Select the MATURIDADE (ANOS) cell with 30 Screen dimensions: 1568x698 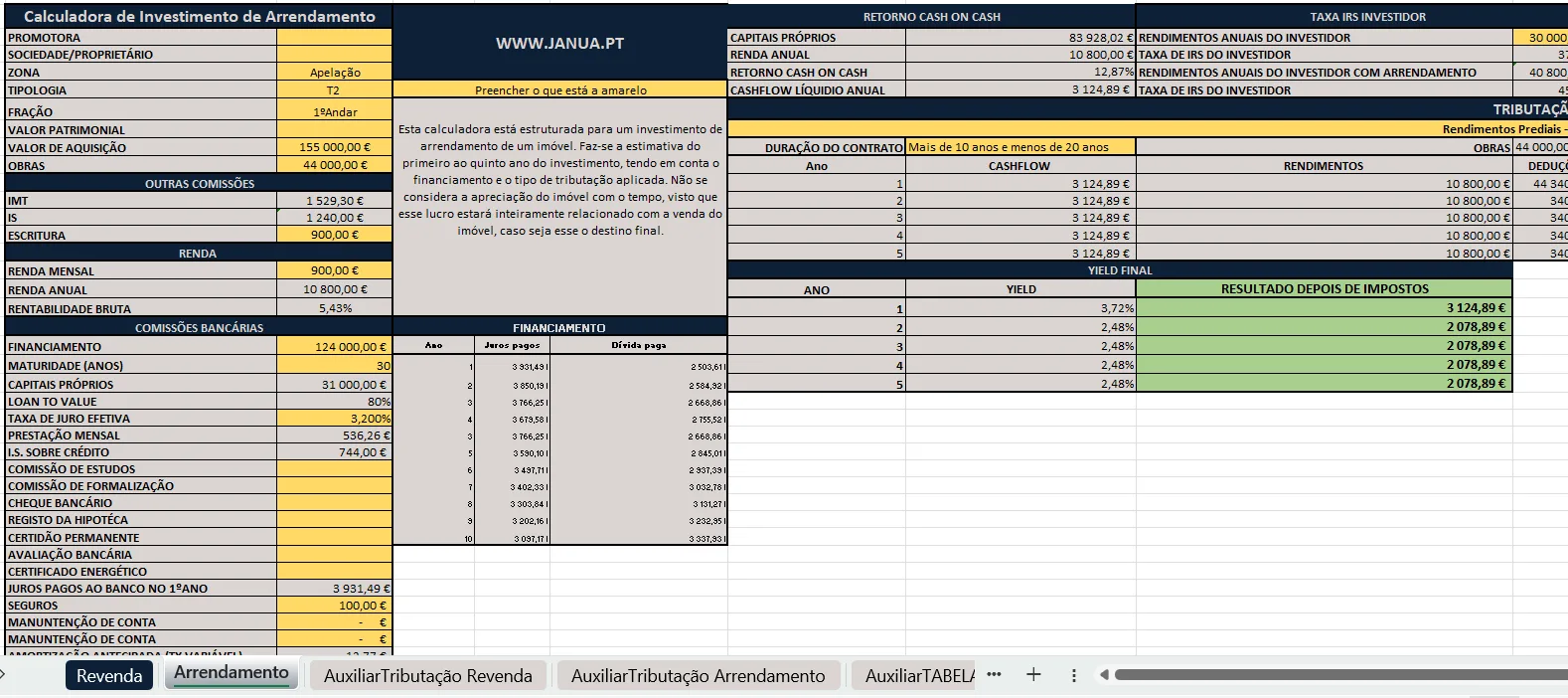click(335, 366)
